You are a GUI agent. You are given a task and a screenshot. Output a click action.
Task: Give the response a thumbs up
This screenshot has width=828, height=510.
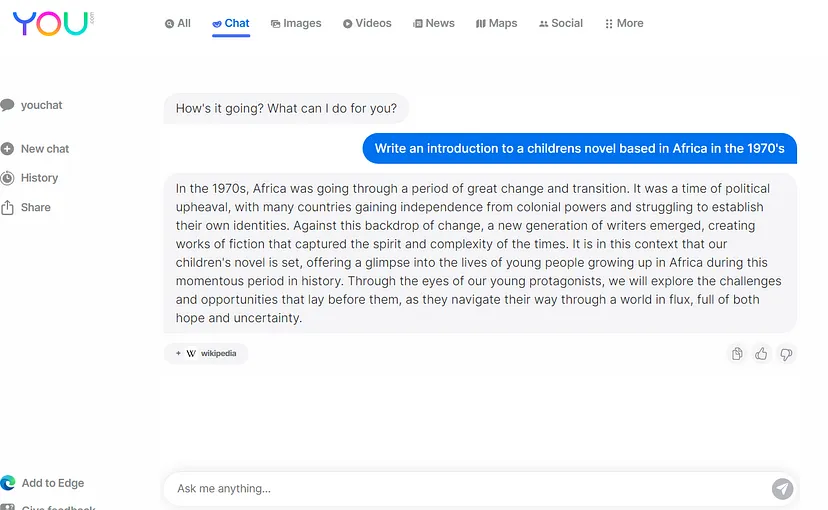pos(761,354)
